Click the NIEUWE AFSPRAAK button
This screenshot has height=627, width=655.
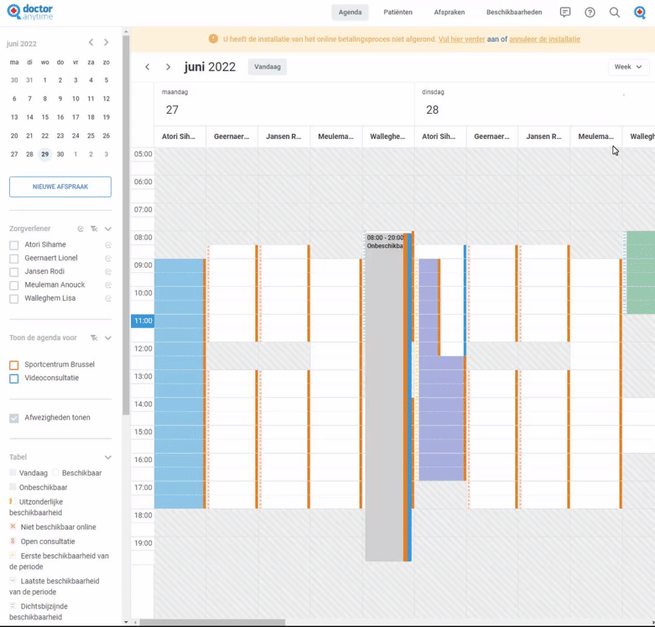[60, 187]
